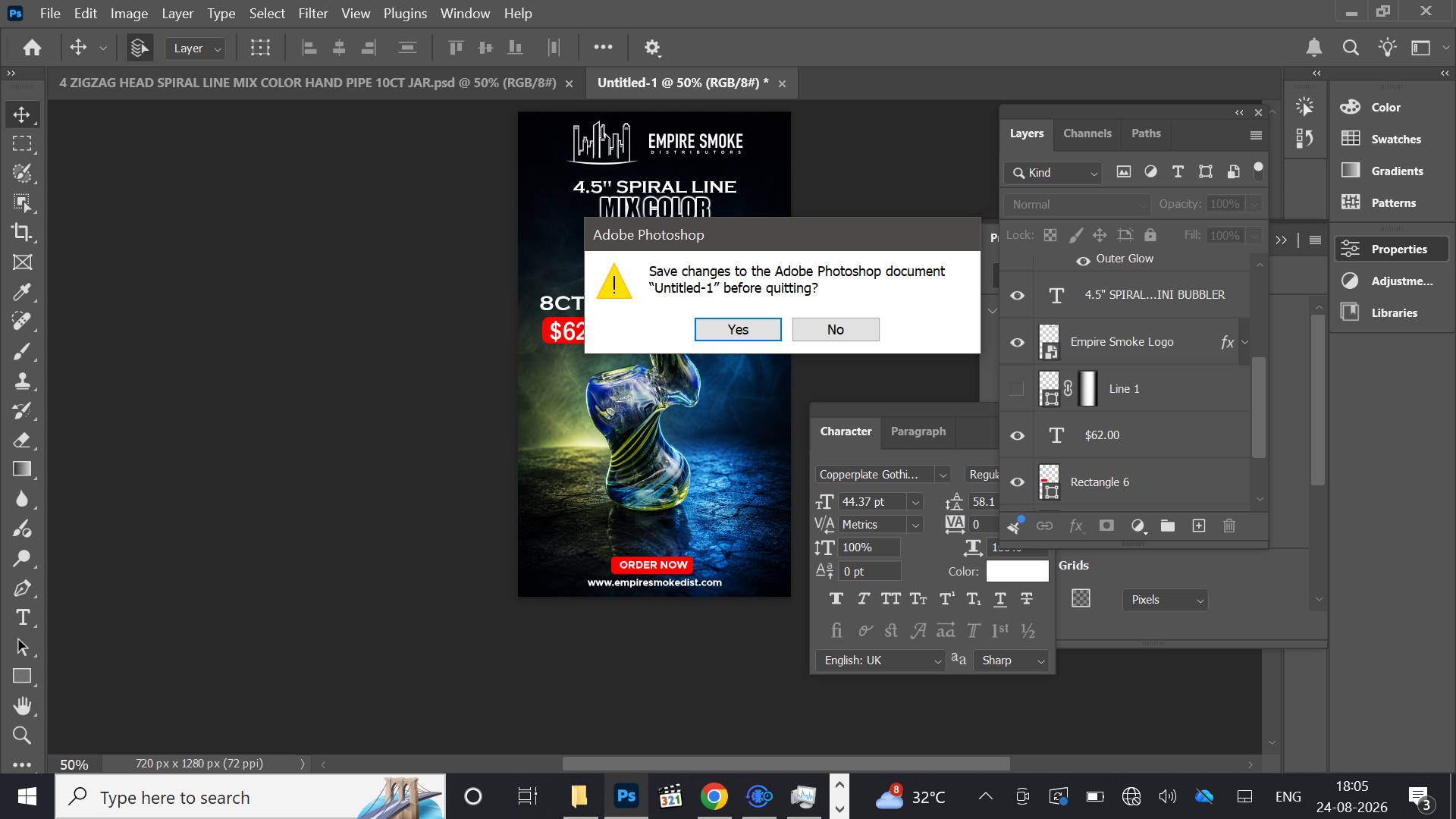Choose the Hand tool
Screen dimensions: 1456x819
click(22, 706)
